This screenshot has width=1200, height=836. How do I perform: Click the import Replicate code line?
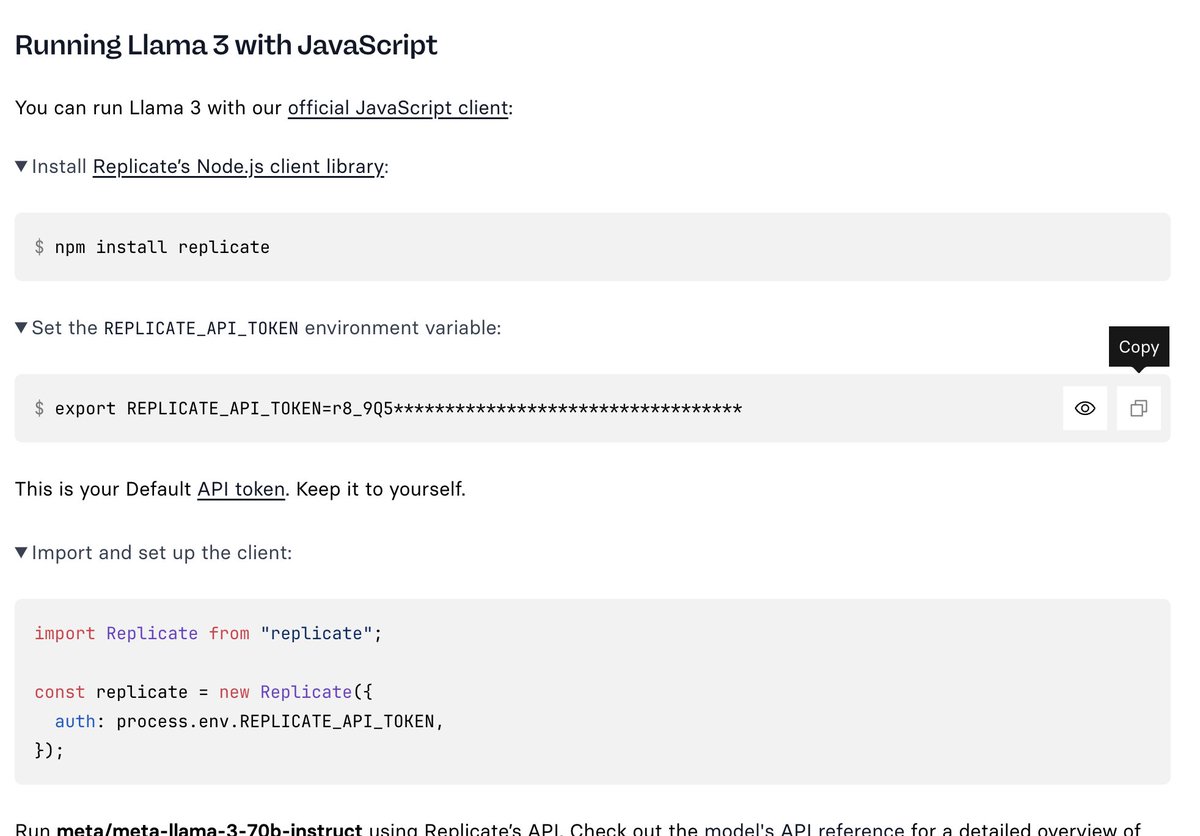point(208,633)
